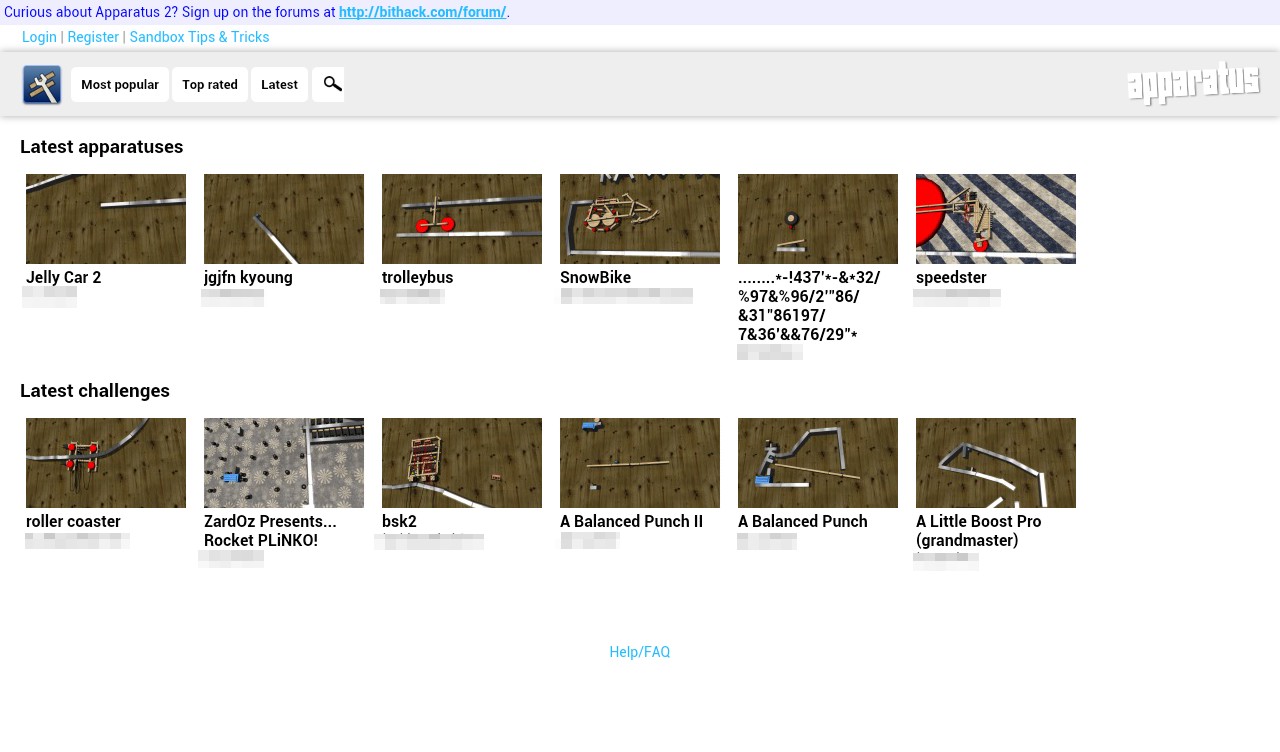This screenshot has height=752, width=1280.
Task: Open Sandbox Tips & Tricks
Action: click(199, 37)
